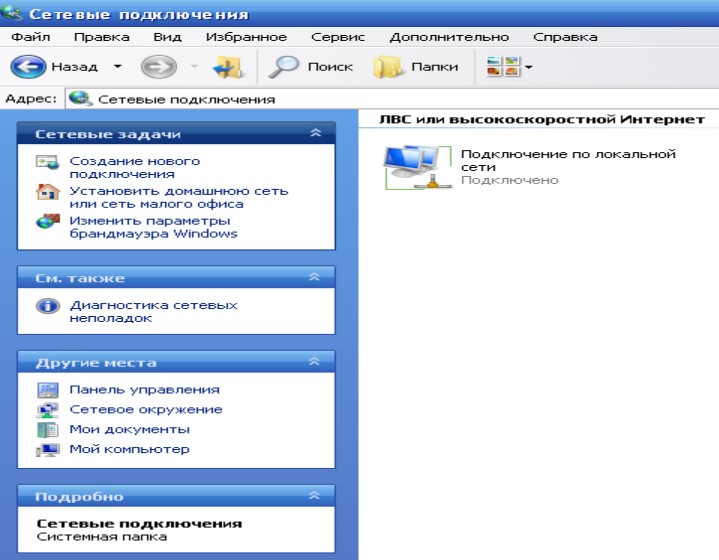Open the Избранное menu
The width and height of the screenshot is (719, 560).
pyautogui.click(x=246, y=37)
